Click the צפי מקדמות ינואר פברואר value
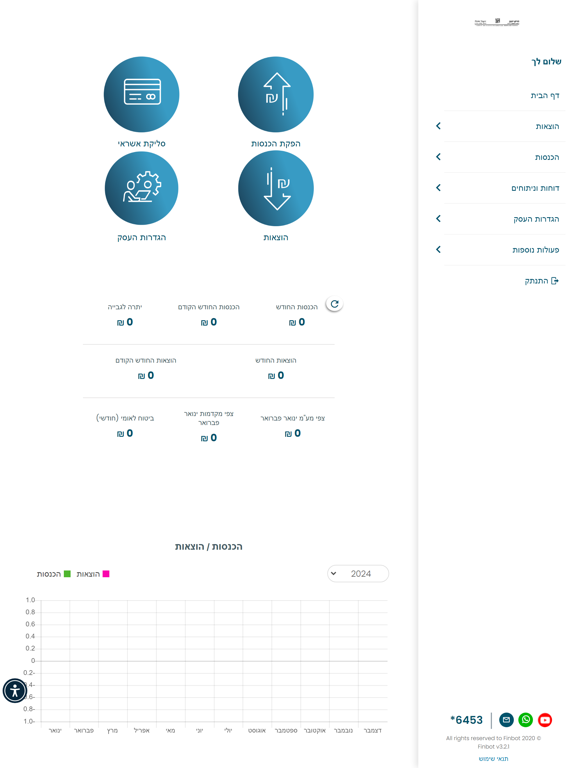This screenshot has height=768, width=576. [x=209, y=437]
